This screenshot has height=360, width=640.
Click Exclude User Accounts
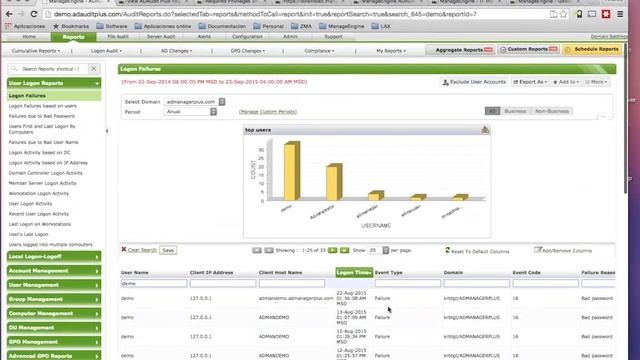click(474, 82)
